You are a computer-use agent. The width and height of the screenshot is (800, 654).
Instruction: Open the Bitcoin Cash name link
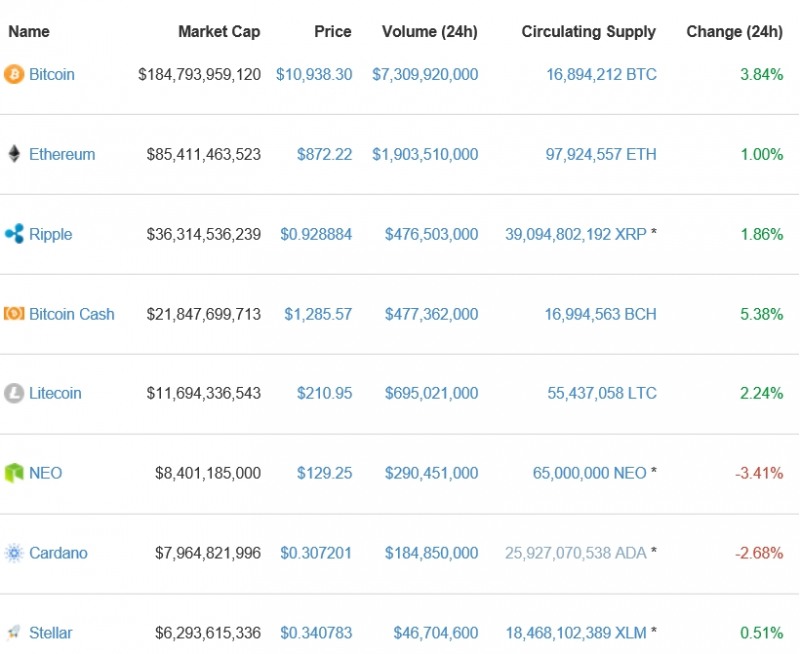point(72,314)
